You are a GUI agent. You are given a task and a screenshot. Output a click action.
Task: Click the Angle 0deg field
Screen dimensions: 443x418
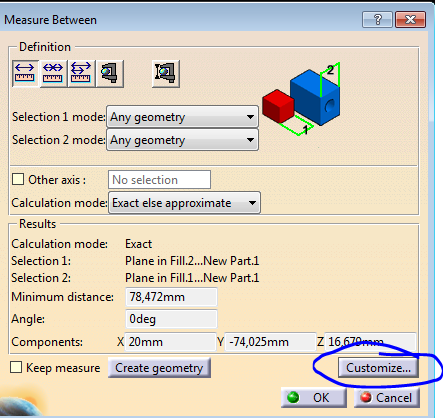[x=171, y=319]
